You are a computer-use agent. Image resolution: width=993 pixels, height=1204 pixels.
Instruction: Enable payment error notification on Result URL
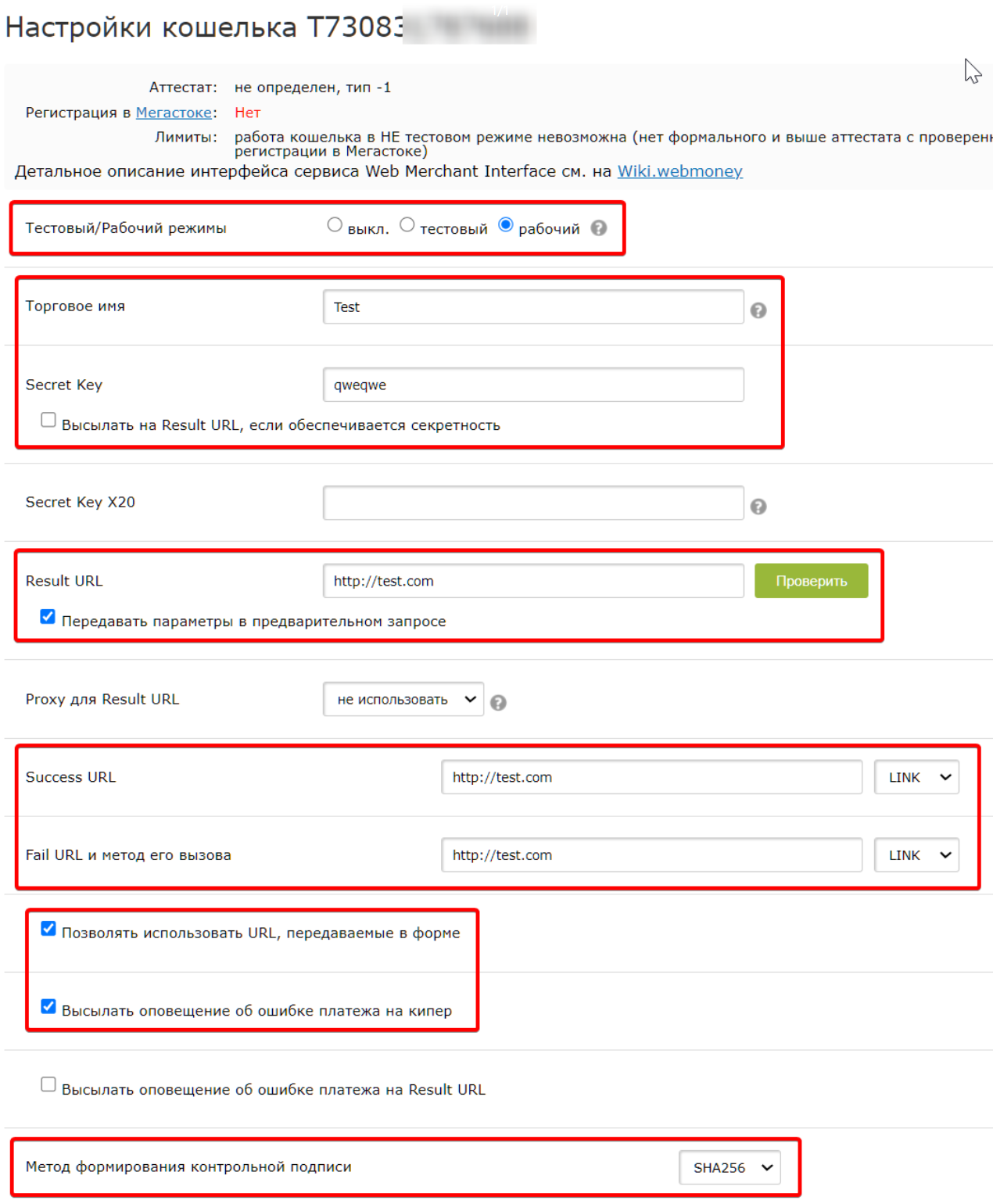(48, 1085)
